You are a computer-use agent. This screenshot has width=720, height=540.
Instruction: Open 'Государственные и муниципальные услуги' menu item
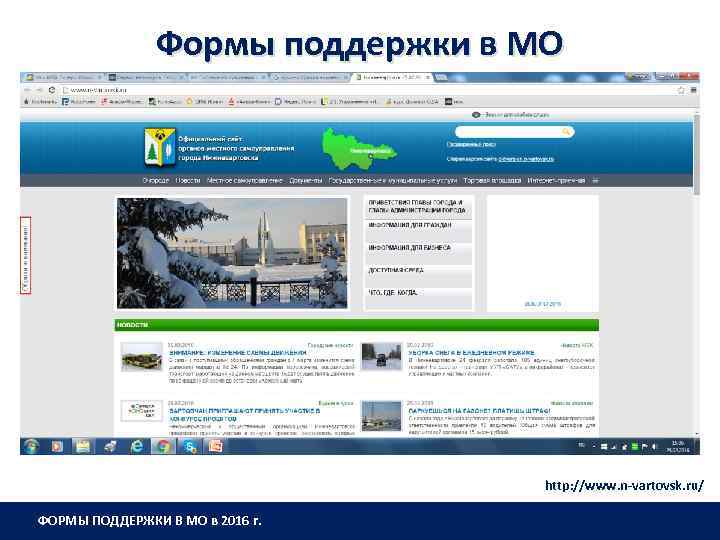[x=393, y=180]
